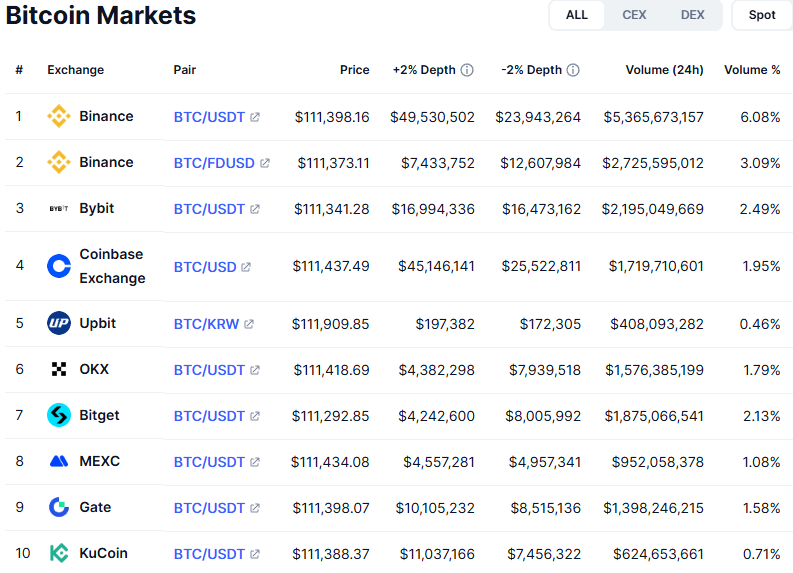Click external link icon beside BTC/KRW

click(249, 324)
